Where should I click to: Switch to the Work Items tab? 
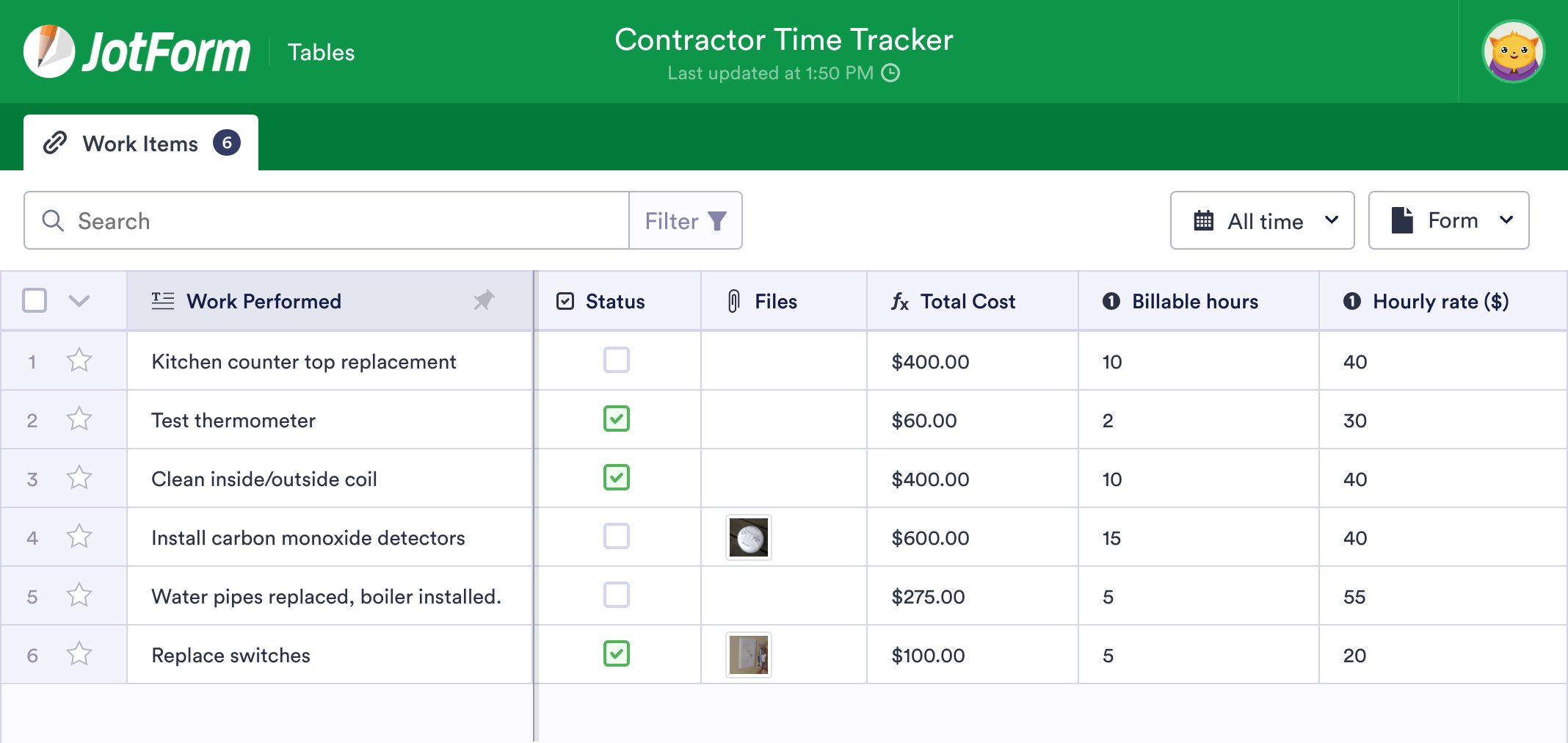tap(141, 142)
